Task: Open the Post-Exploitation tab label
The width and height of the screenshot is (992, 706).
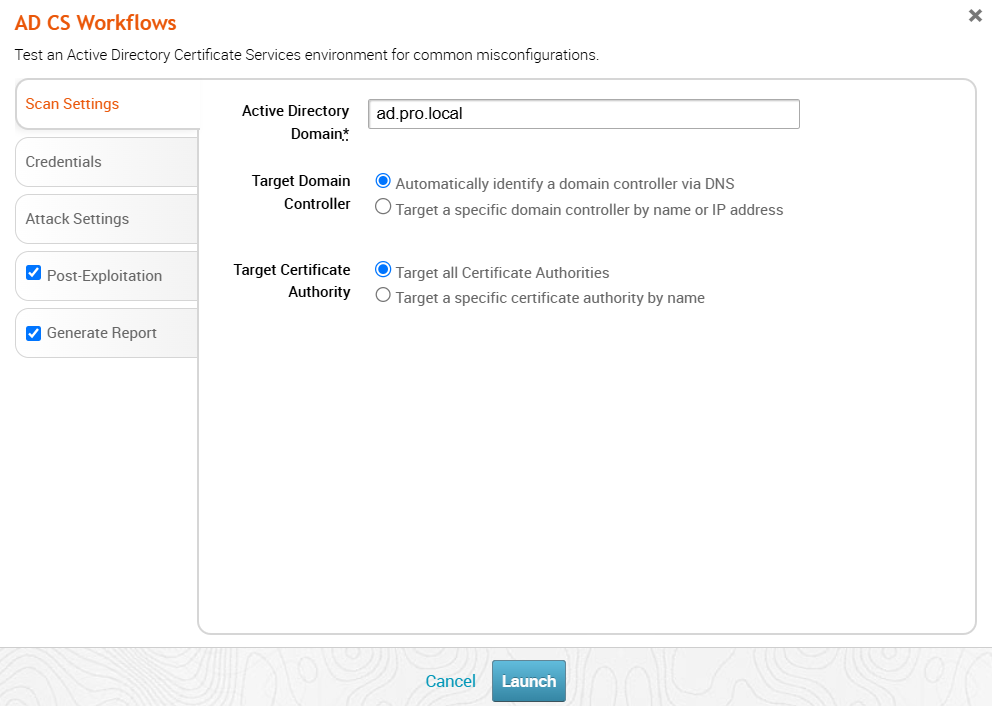Action: pyautogui.click(x=104, y=276)
